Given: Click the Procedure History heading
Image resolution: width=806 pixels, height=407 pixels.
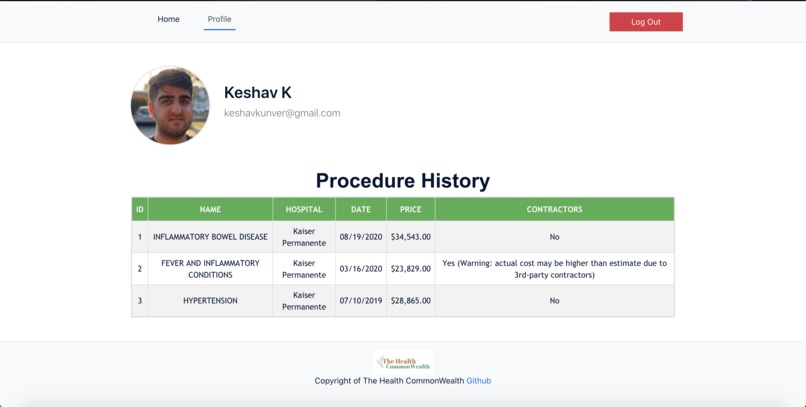Looking at the screenshot, I should tap(402, 181).
